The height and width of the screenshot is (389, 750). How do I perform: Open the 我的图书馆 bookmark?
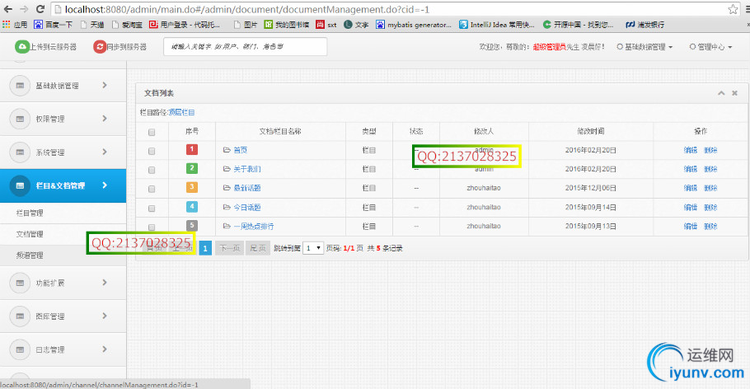tap(287, 24)
